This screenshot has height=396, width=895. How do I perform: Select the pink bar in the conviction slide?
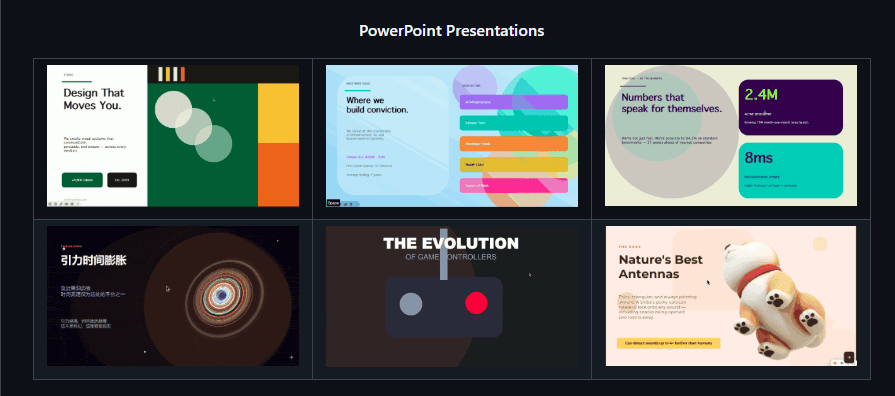click(x=514, y=186)
